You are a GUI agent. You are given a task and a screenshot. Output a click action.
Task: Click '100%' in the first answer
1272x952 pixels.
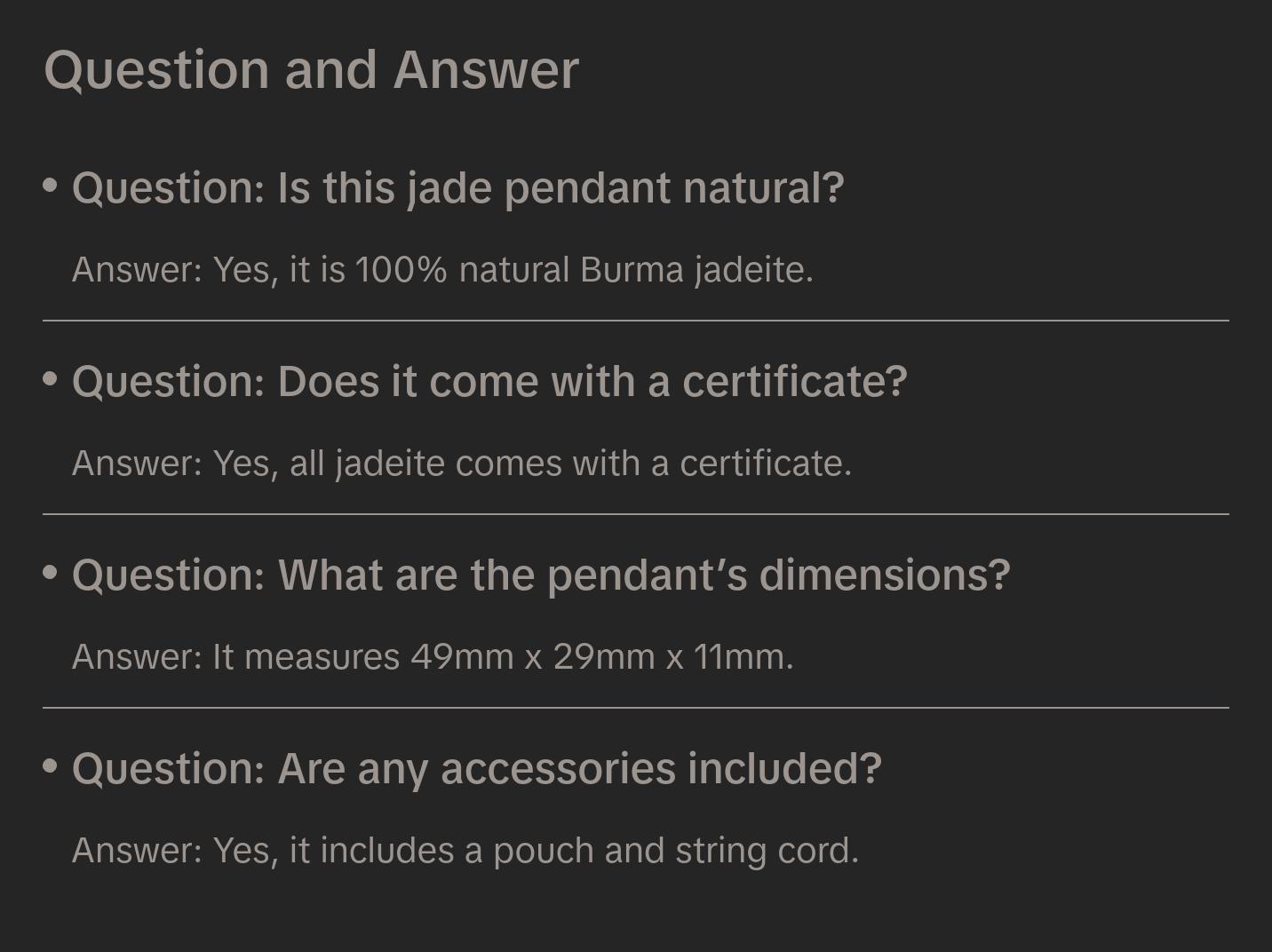[x=401, y=270]
